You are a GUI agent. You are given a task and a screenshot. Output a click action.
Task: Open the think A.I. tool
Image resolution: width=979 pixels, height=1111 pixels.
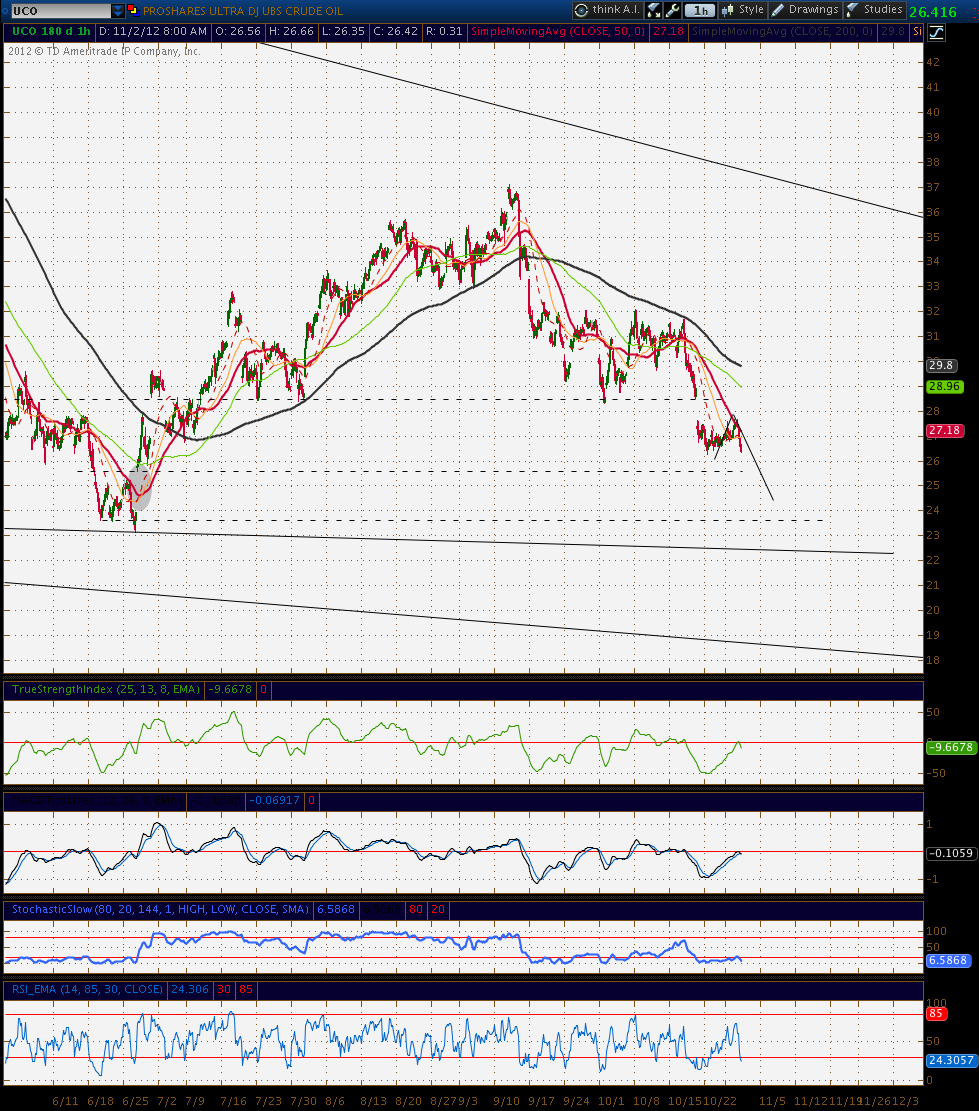[x=607, y=10]
